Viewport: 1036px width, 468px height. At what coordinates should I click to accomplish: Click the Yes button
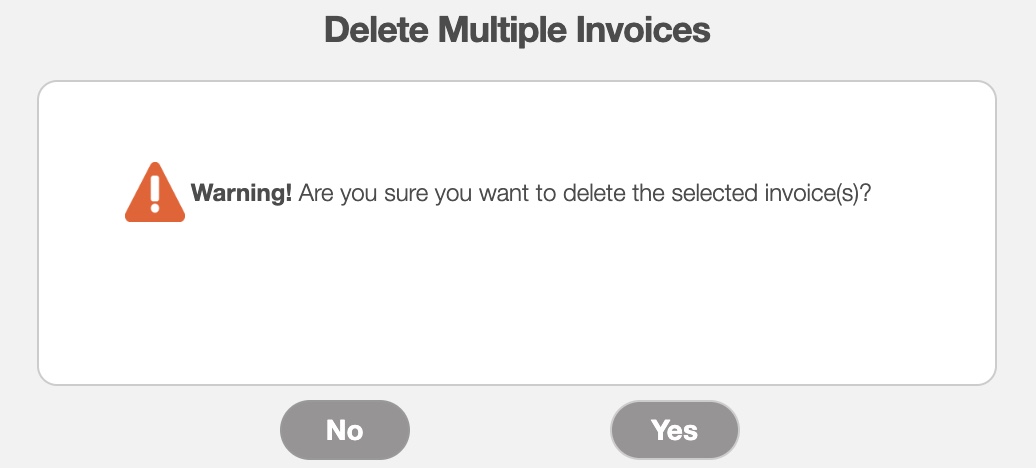[674, 430]
